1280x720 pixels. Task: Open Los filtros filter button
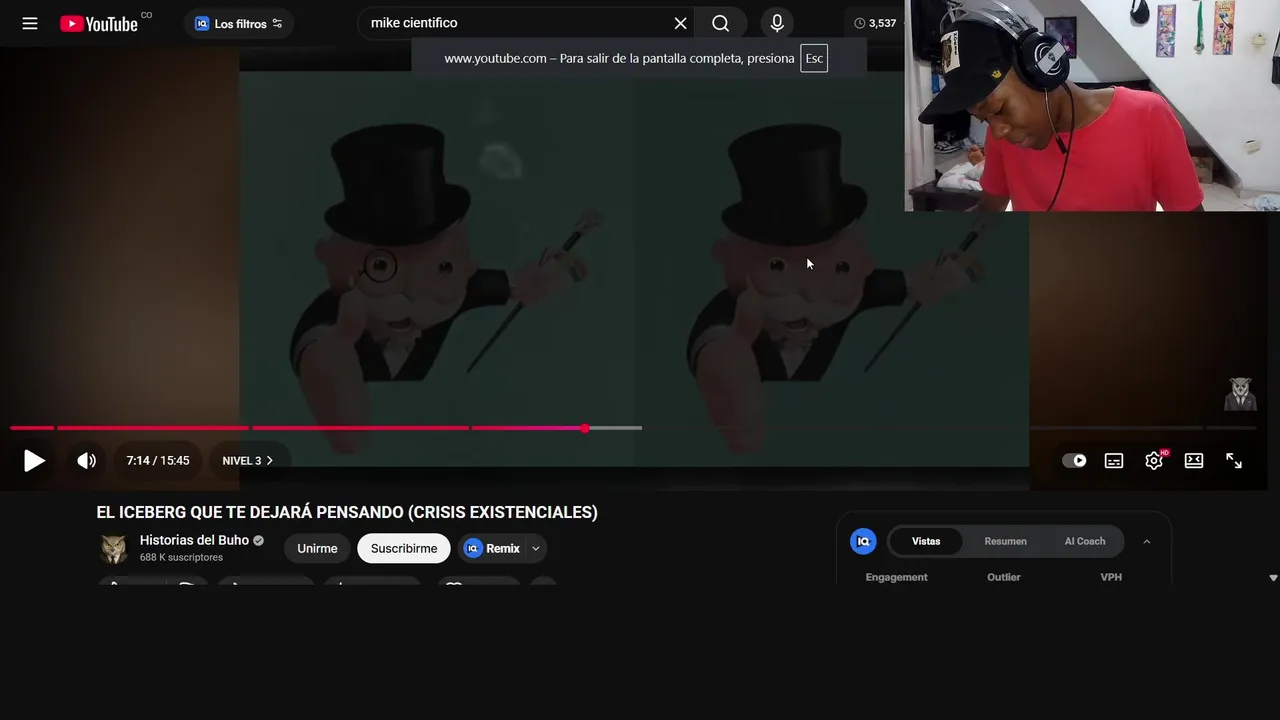coord(238,23)
